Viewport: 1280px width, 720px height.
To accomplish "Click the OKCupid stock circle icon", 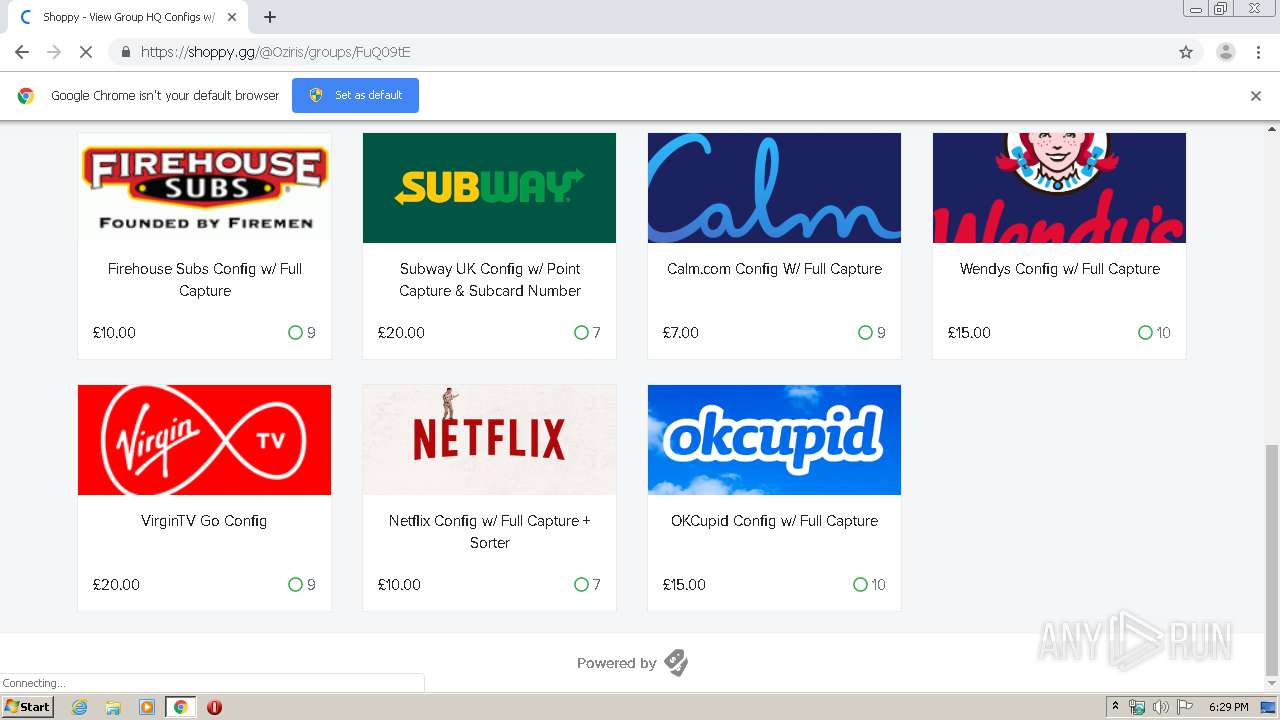I will [860, 585].
